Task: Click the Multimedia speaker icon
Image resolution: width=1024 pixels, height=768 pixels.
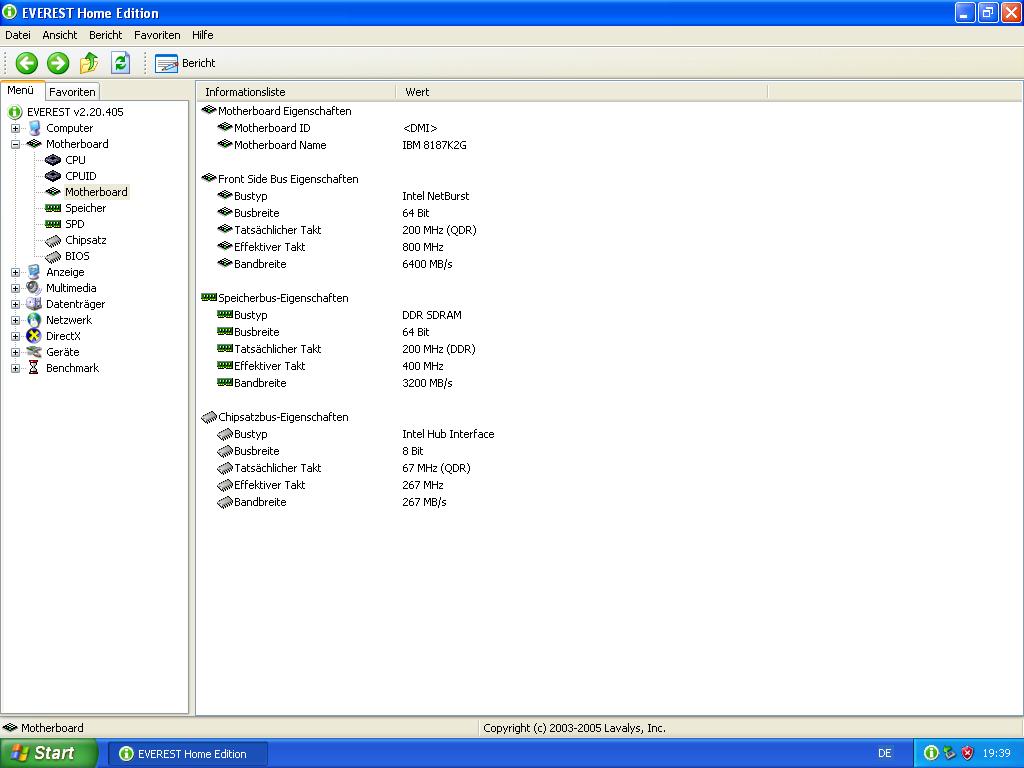Action: (34, 288)
